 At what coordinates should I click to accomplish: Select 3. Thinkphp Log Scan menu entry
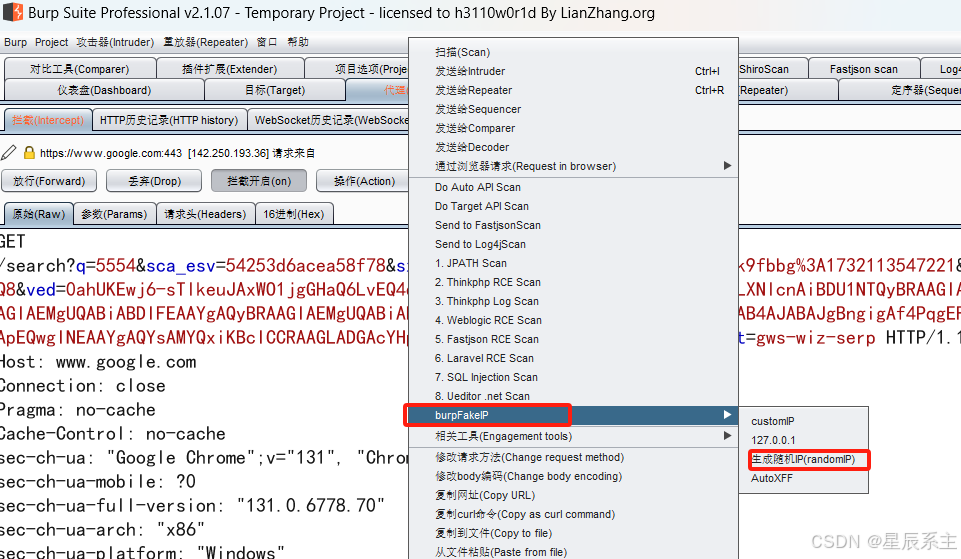pyautogui.click(x=573, y=301)
